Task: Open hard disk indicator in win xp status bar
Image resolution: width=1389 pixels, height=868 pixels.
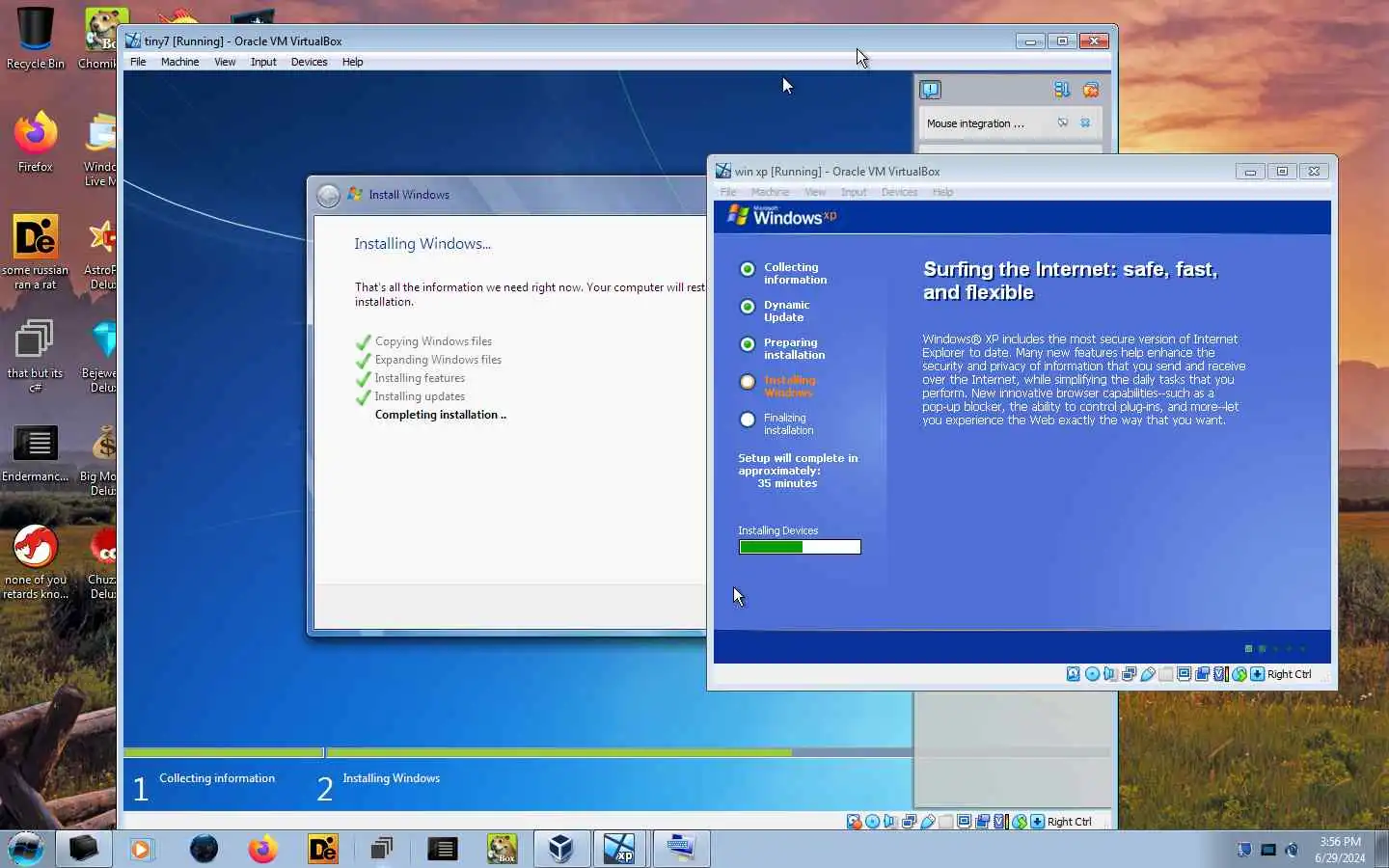Action: click(1073, 674)
